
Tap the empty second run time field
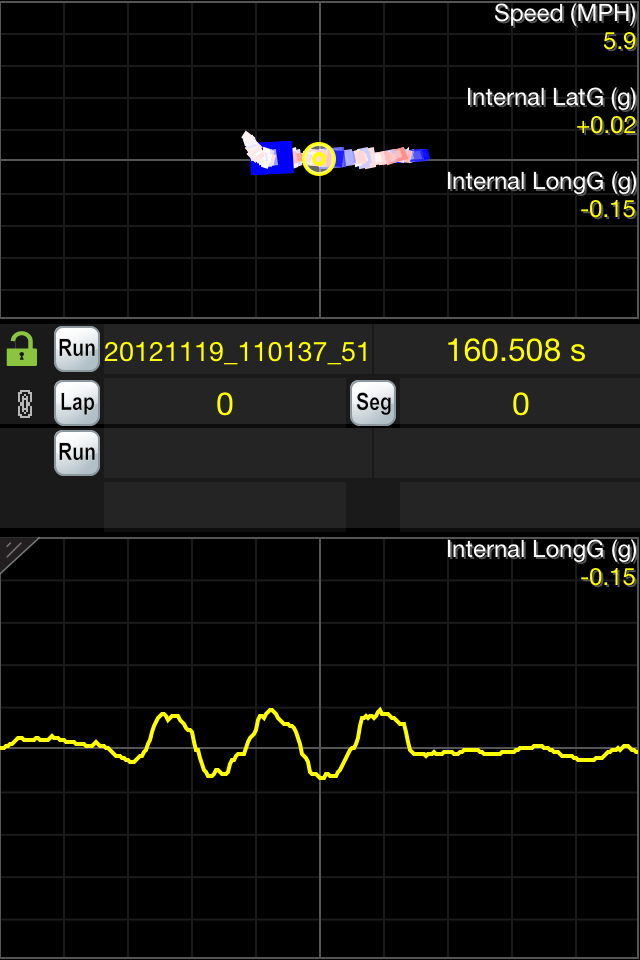tap(507, 453)
